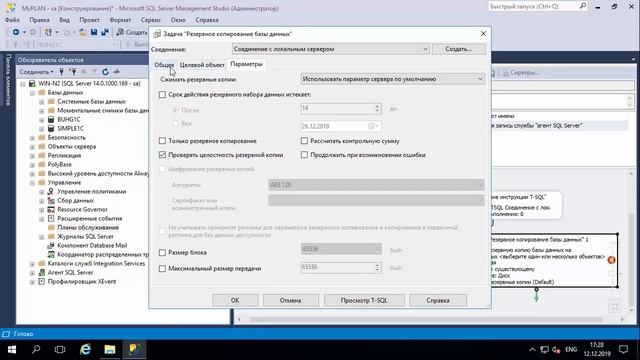Screen dimensions: 640x360
Task: Click the dialog Справка button
Action: point(438,300)
